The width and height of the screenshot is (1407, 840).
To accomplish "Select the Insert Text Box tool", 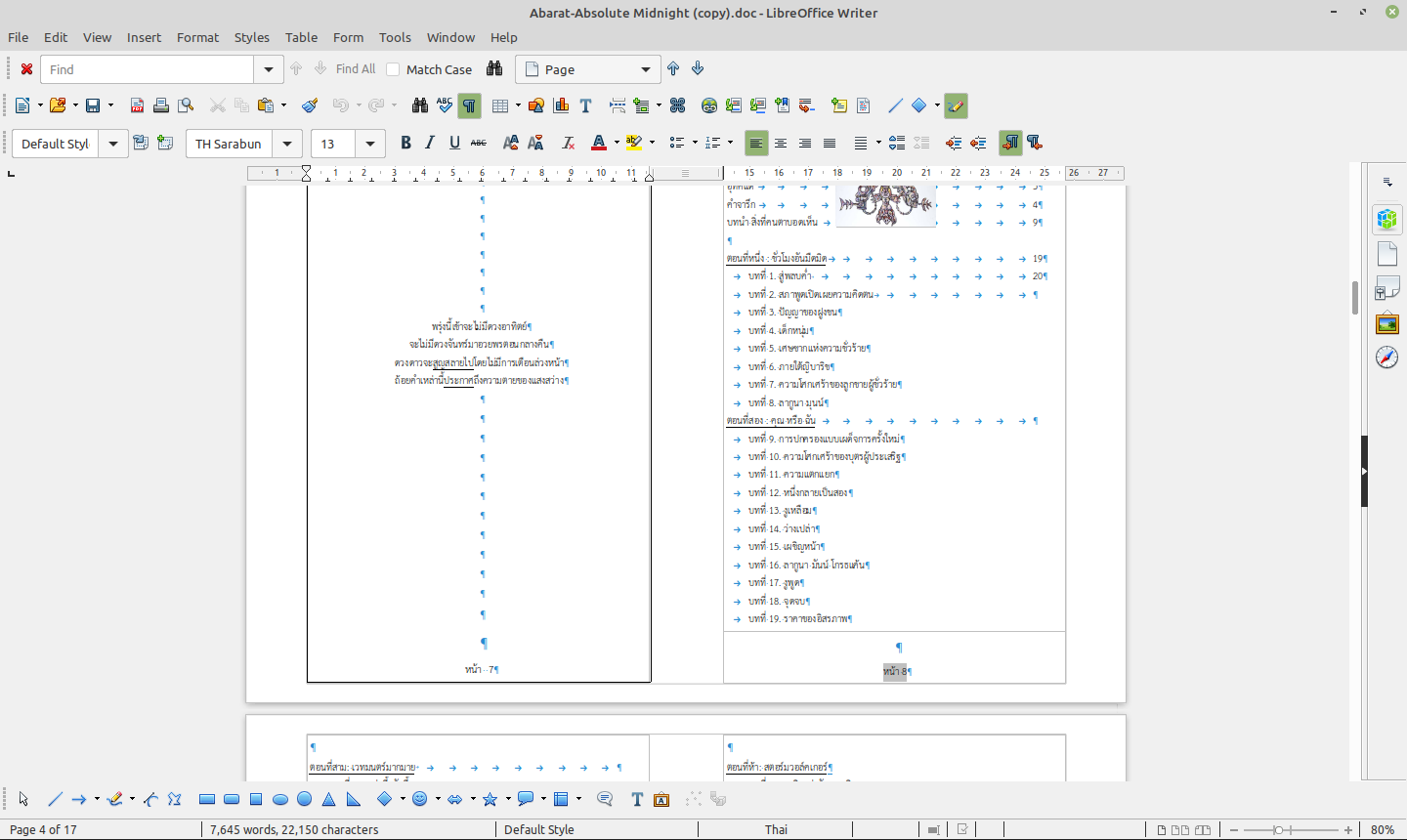I will click(x=585, y=105).
